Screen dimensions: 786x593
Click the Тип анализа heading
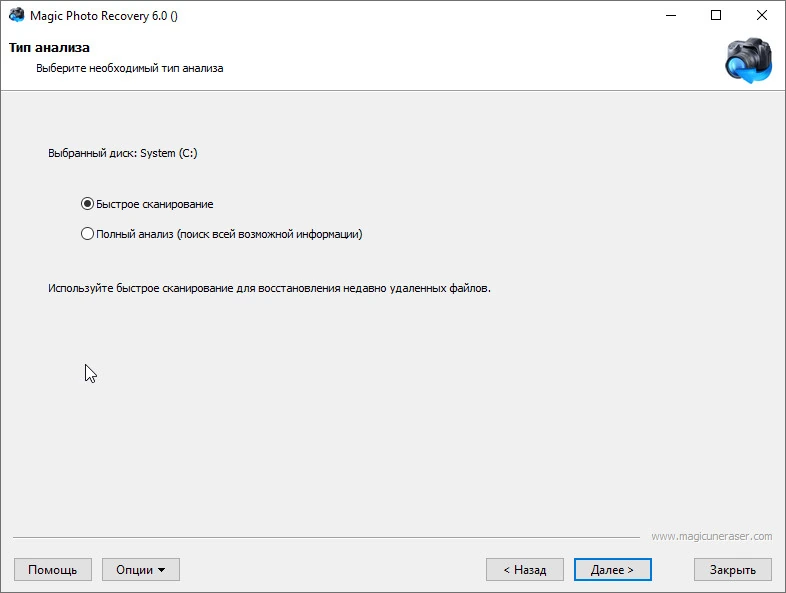[x=49, y=48]
